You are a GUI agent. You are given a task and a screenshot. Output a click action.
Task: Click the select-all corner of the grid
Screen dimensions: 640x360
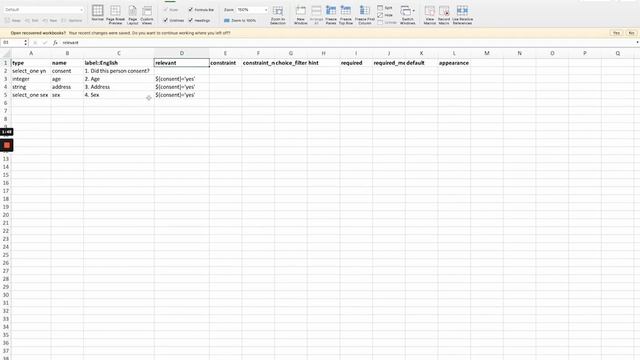pyautogui.click(x=5, y=53)
